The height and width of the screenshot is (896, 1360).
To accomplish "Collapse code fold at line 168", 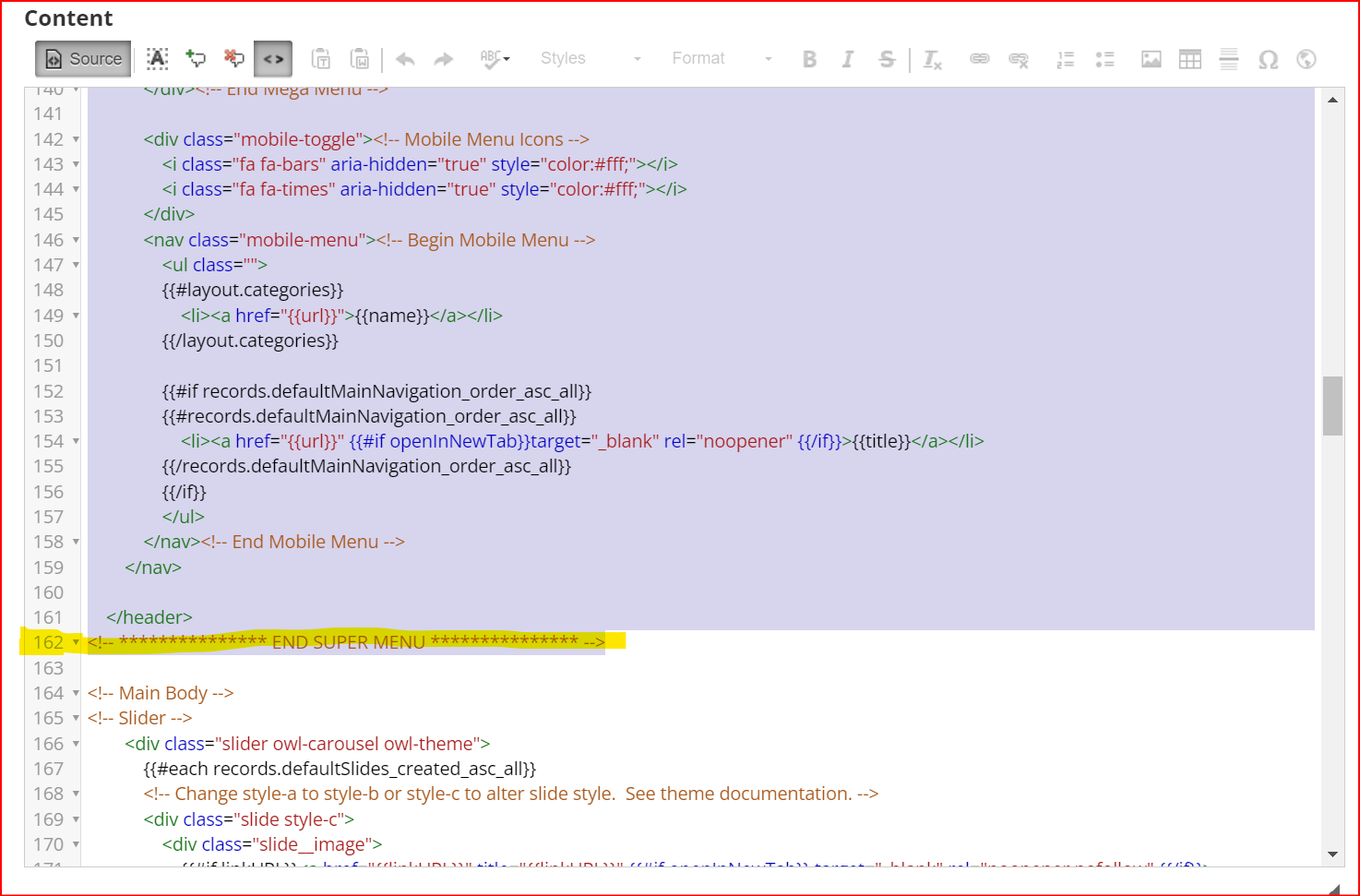I will pos(76,794).
